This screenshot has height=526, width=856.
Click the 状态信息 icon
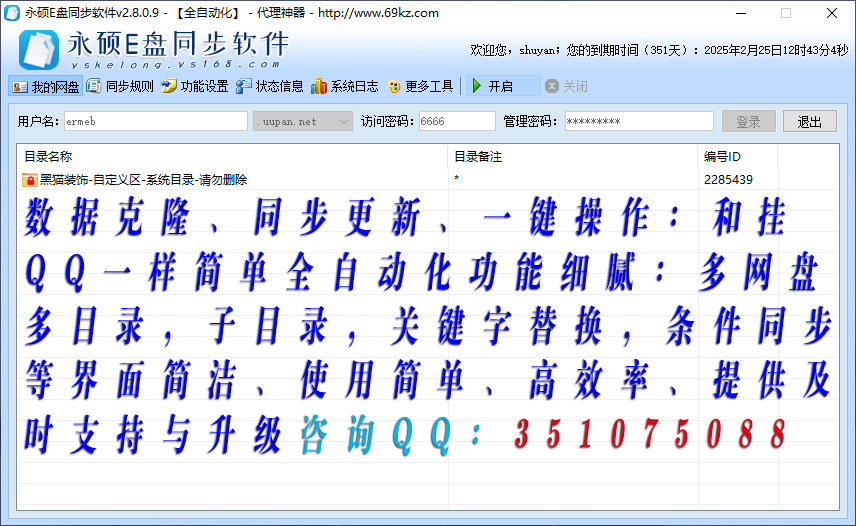pyautogui.click(x=244, y=87)
